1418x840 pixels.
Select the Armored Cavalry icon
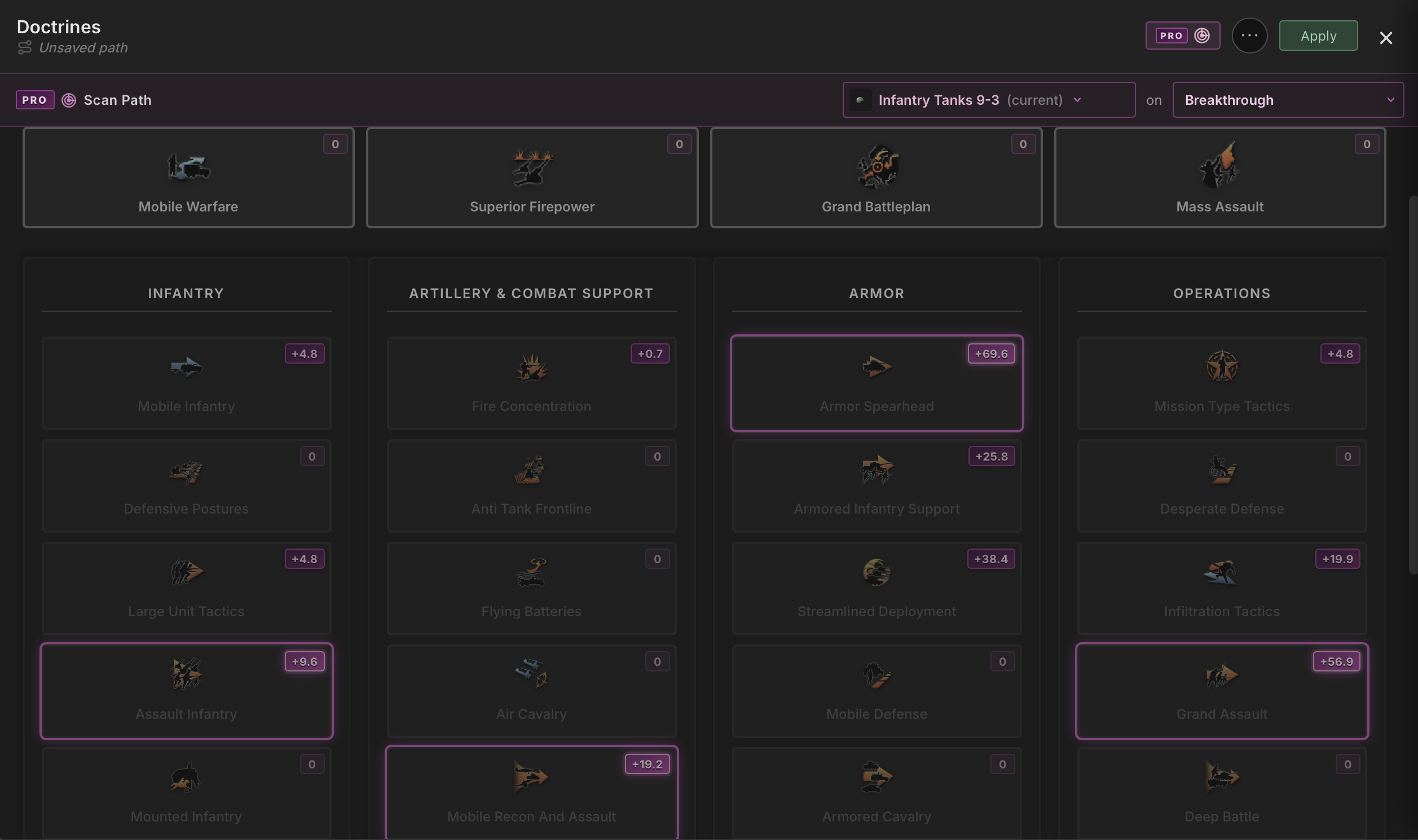pos(876,777)
